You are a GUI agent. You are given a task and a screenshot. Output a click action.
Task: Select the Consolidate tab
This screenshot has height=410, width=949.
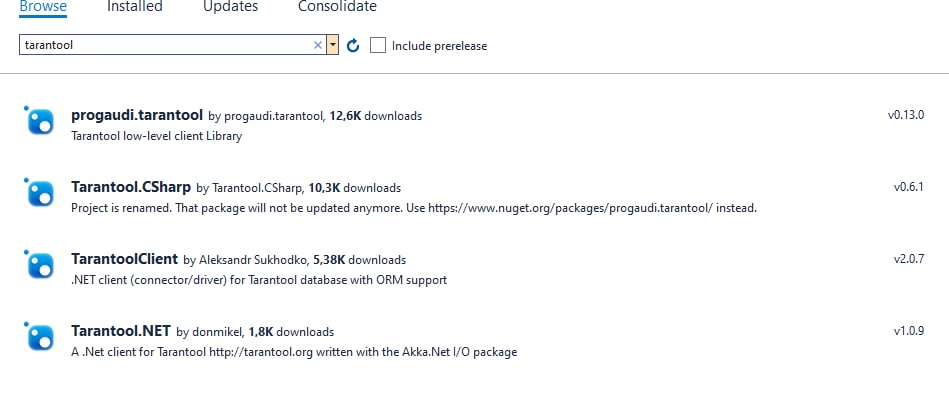coord(337,7)
